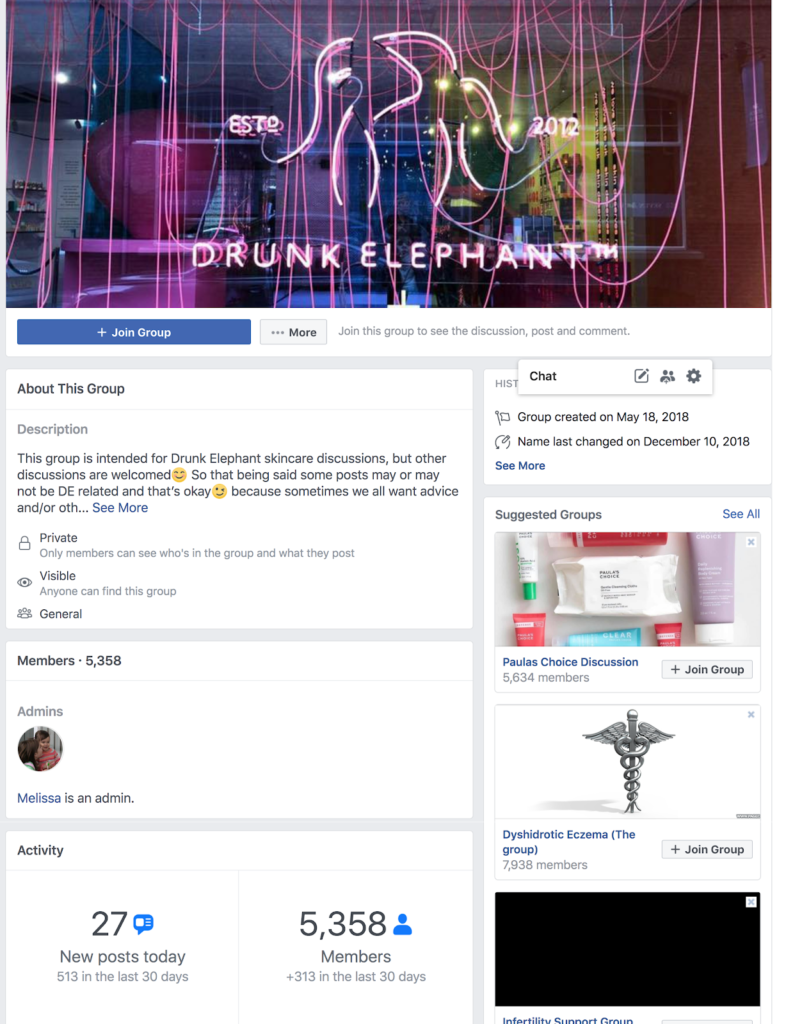Click the lock icon beside Private
The width and height of the screenshot is (786, 1024).
pyautogui.click(x=25, y=543)
